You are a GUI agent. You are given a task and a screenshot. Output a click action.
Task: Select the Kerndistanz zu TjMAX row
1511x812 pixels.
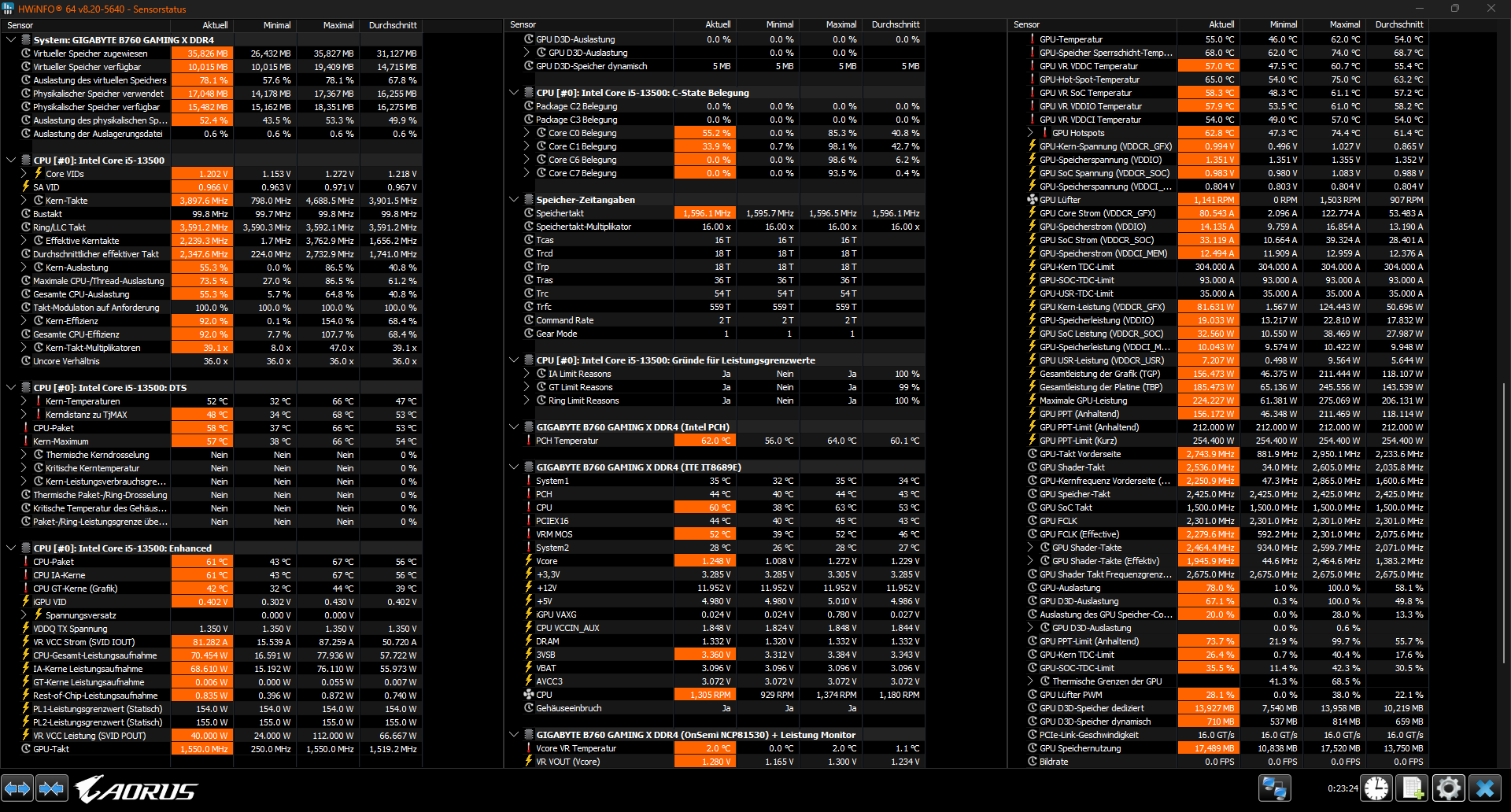tap(212, 415)
